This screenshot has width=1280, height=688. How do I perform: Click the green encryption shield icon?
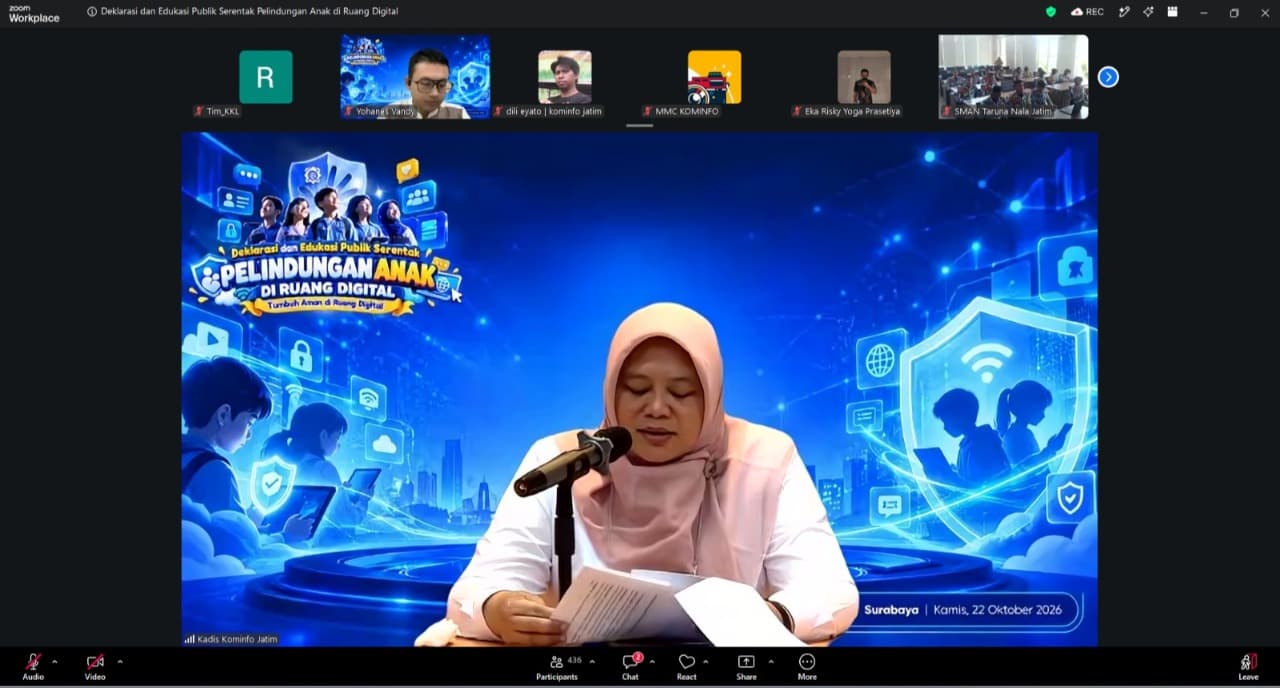click(x=1050, y=12)
